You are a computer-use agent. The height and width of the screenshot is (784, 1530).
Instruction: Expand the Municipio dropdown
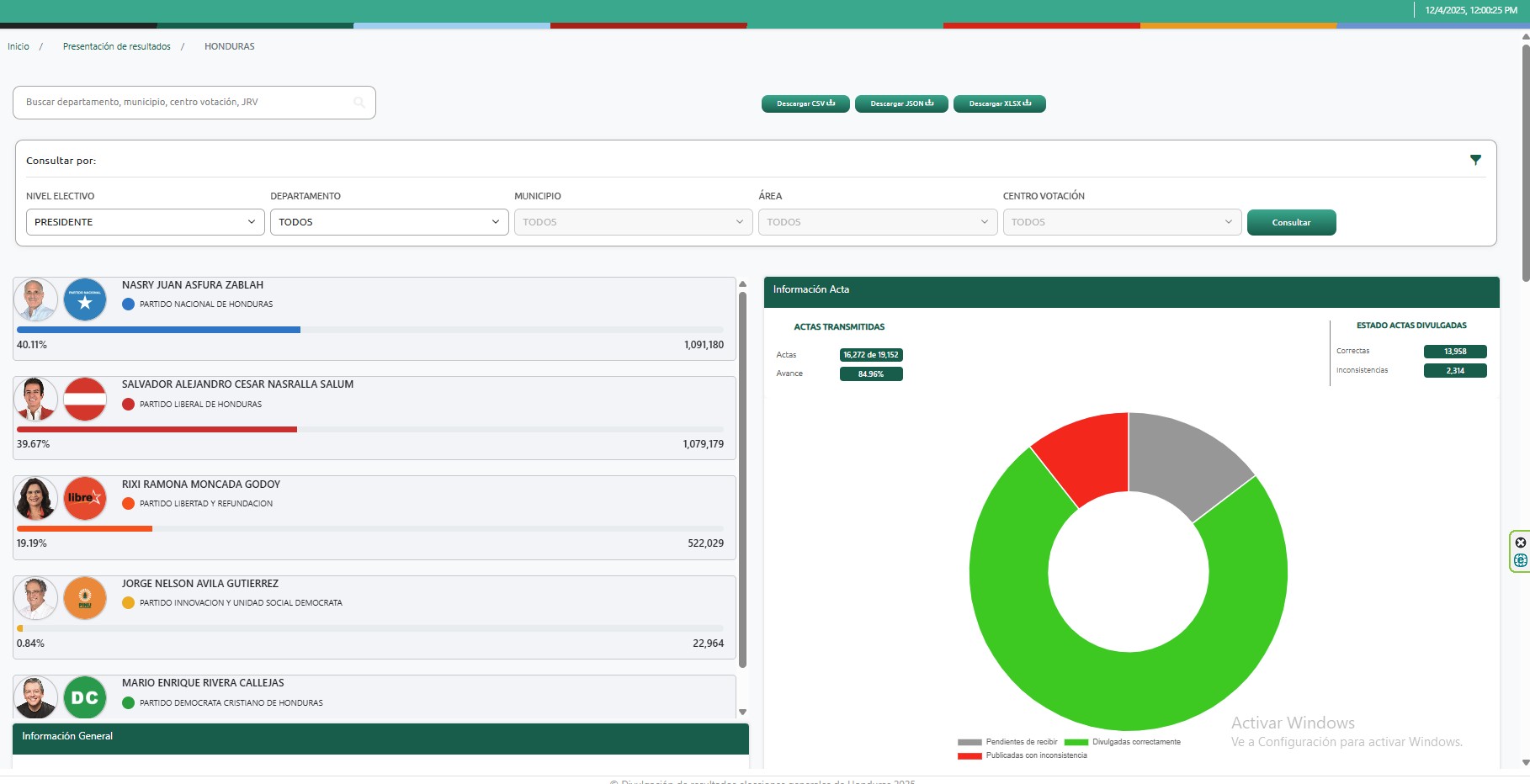pyautogui.click(x=633, y=222)
